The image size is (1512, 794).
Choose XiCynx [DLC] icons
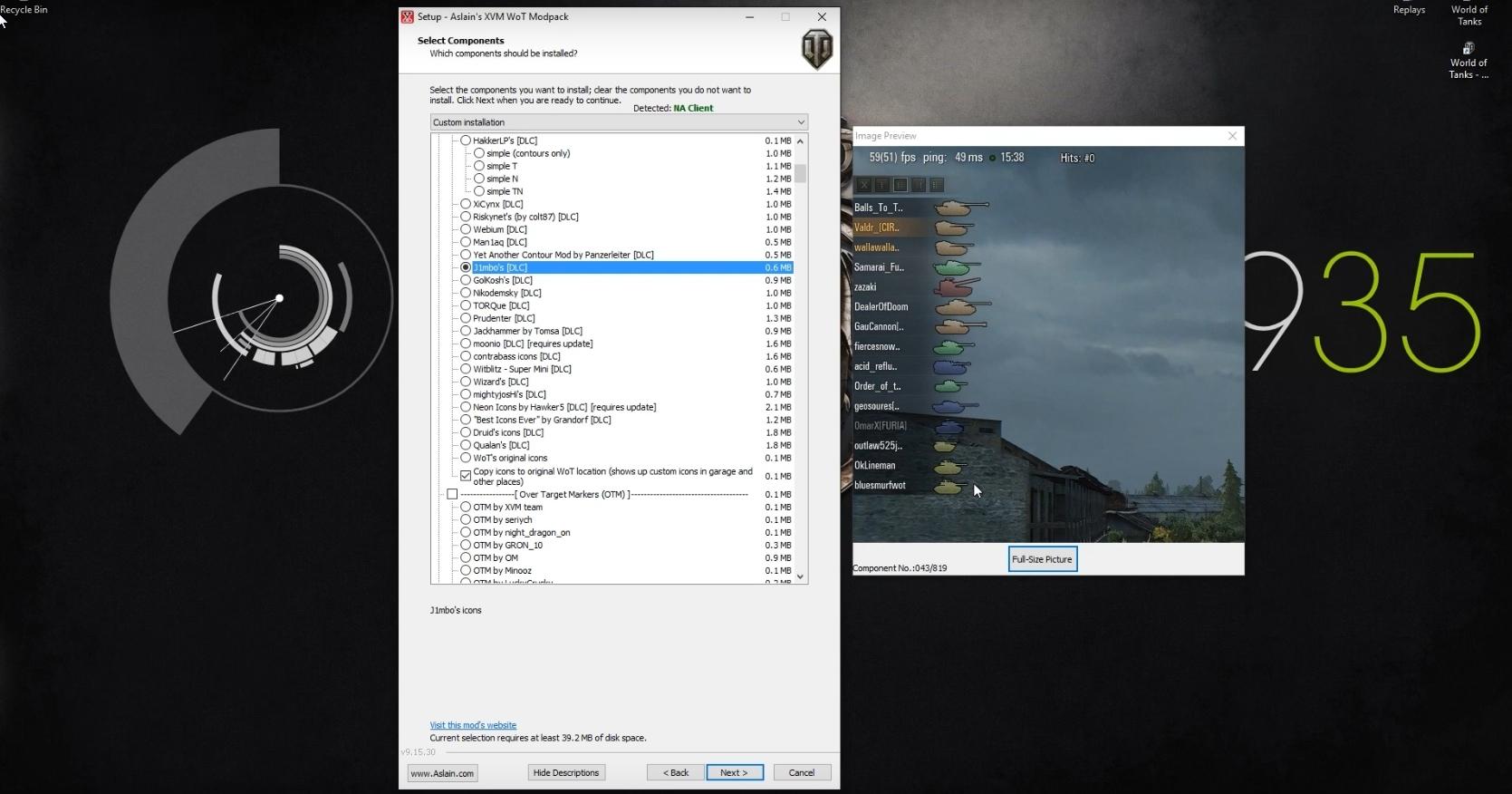click(x=466, y=204)
